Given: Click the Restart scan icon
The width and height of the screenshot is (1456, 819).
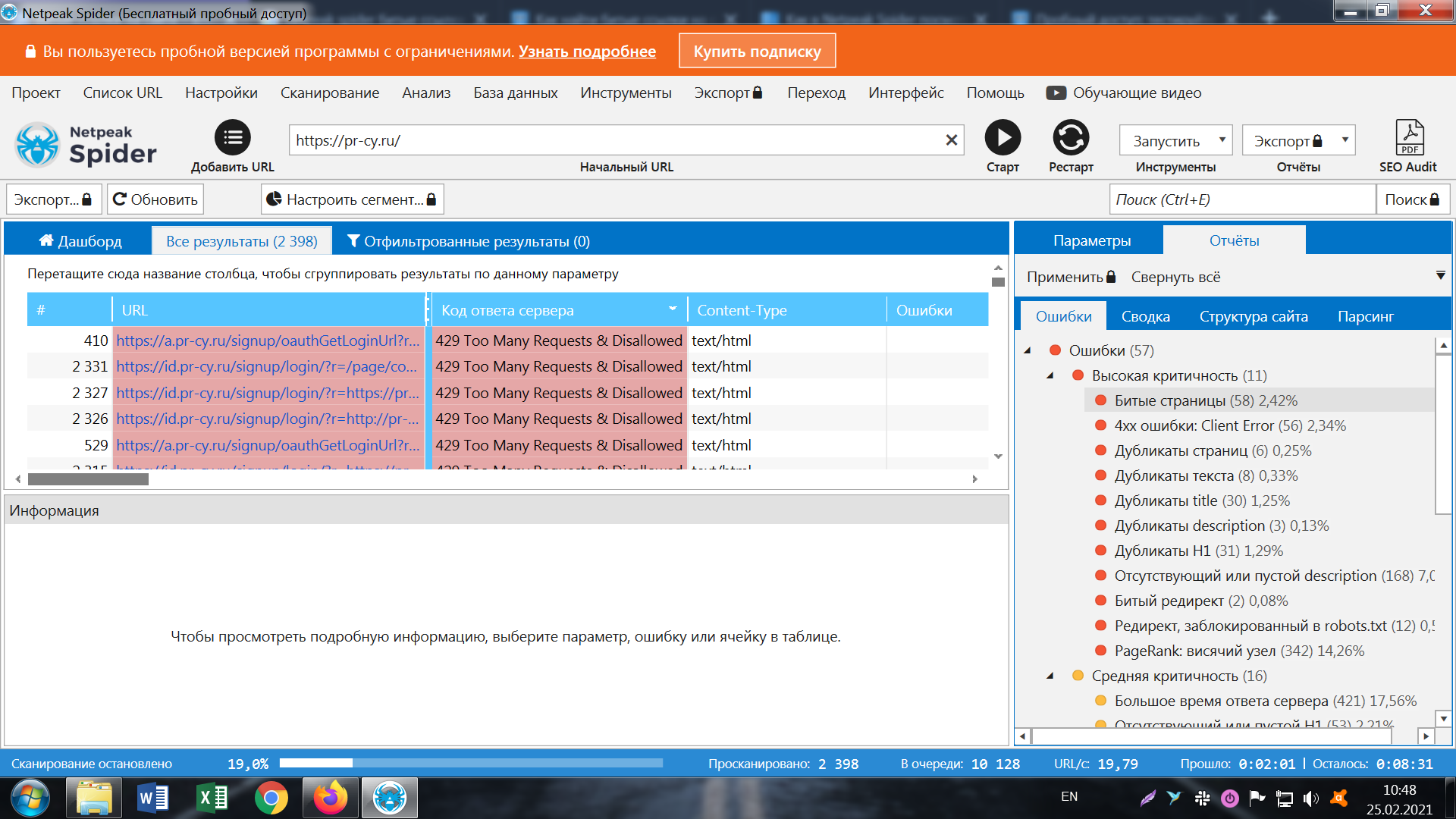Looking at the screenshot, I should click(x=1071, y=139).
